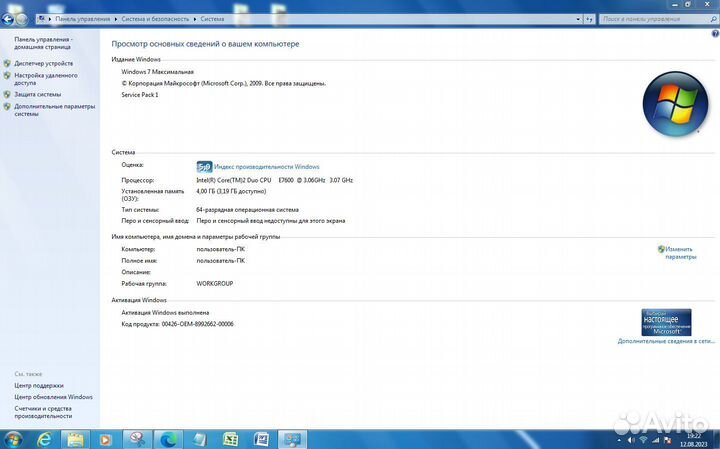720x449 pixels.
Task: Open Защита системы
Action: [37, 94]
